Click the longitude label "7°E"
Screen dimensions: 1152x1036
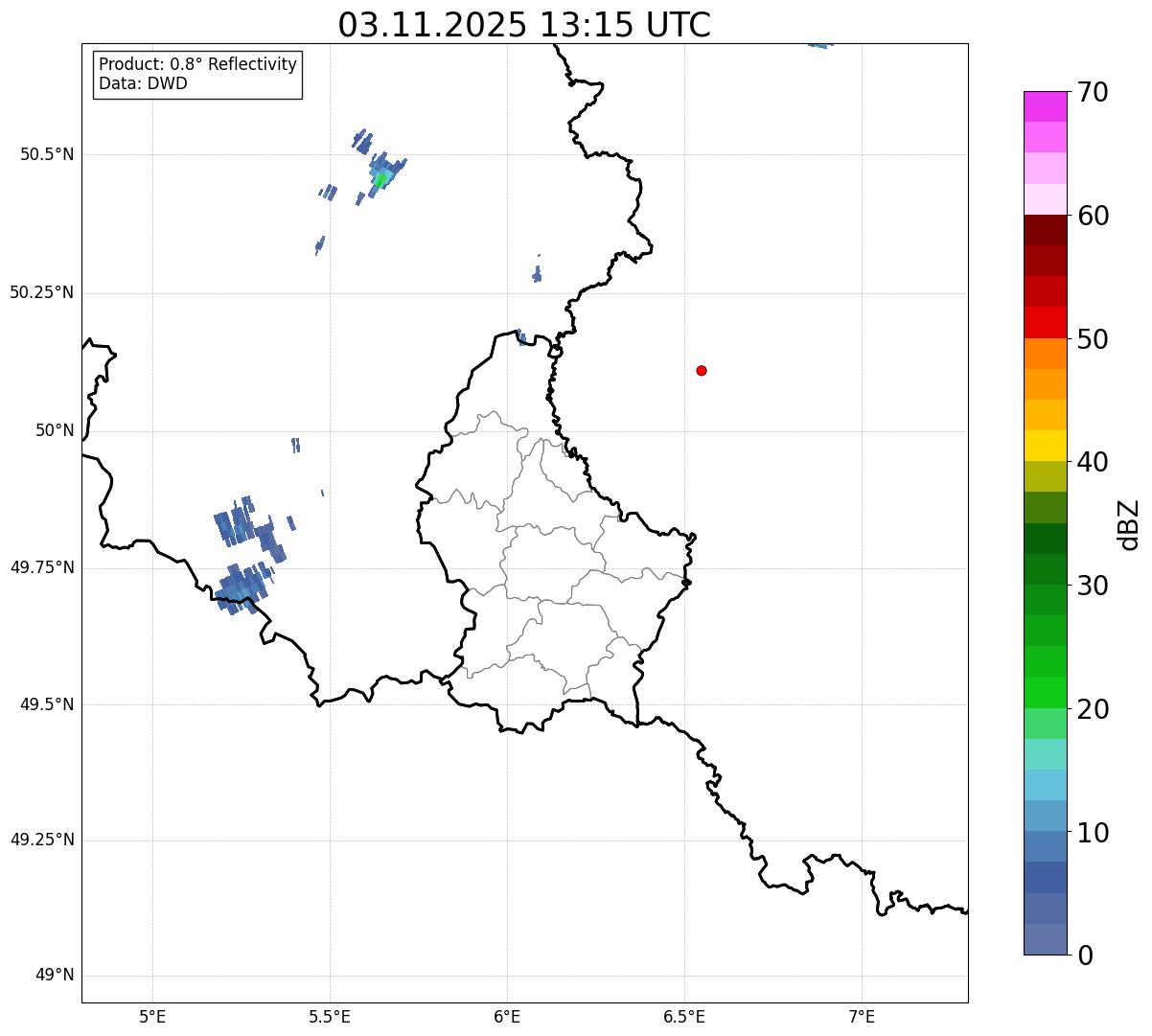[862, 1016]
